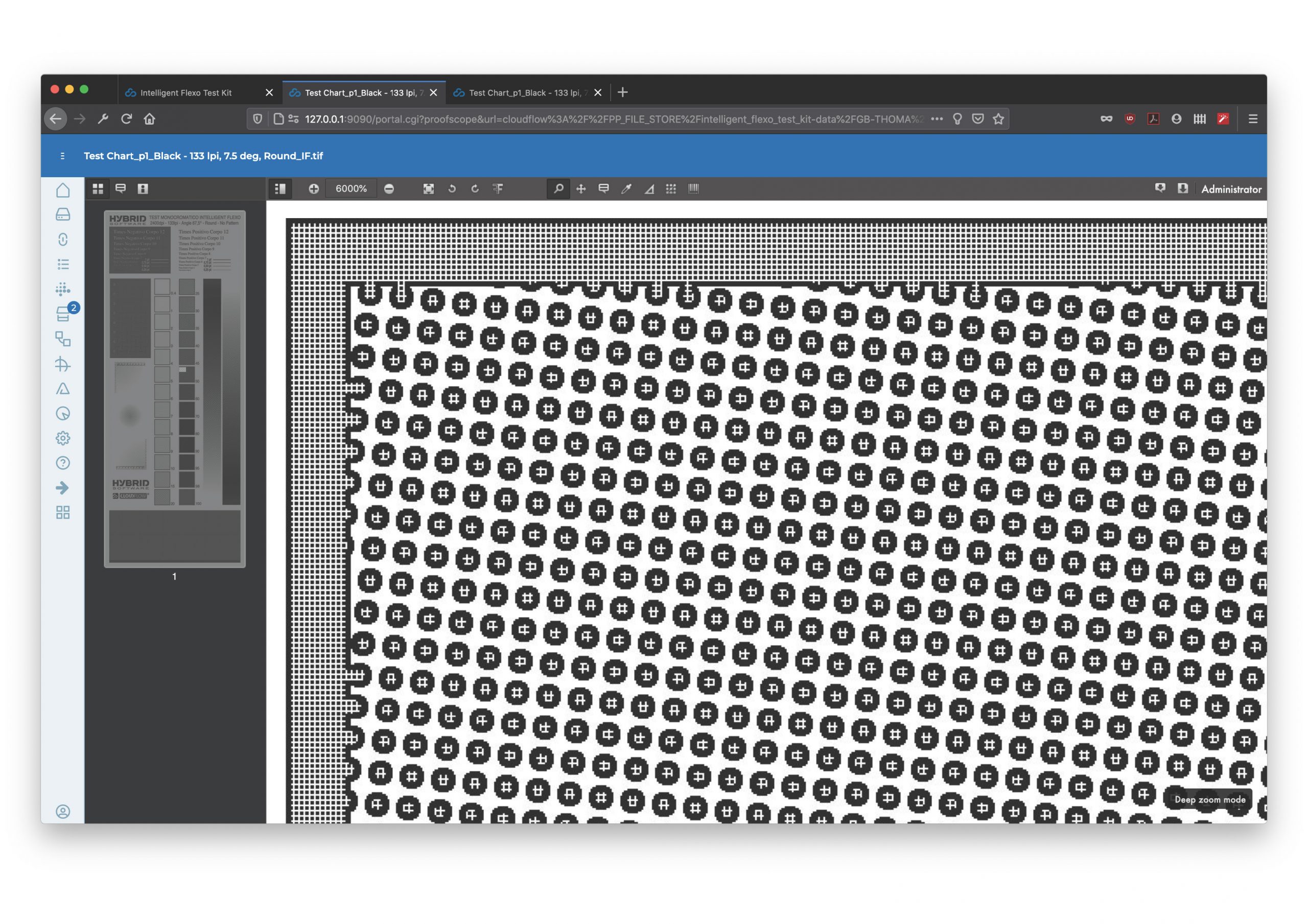1308x924 pixels.
Task: Open the bulleted list icon in the sidebar
Action: click(63, 264)
